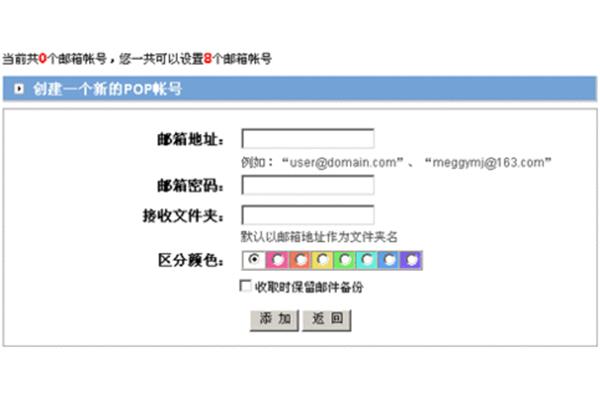Click the example text user@domain.com
600x400 pixels.
coord(343,162)
